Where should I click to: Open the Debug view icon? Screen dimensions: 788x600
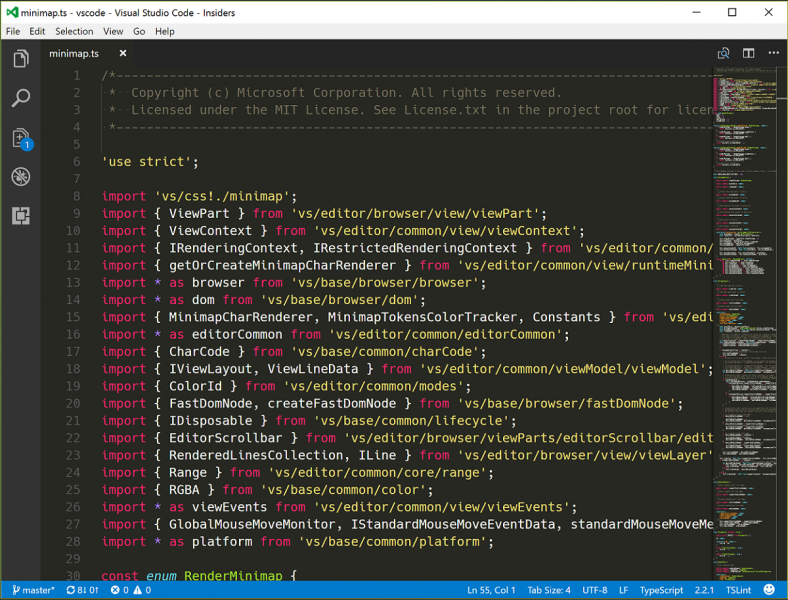20,177
